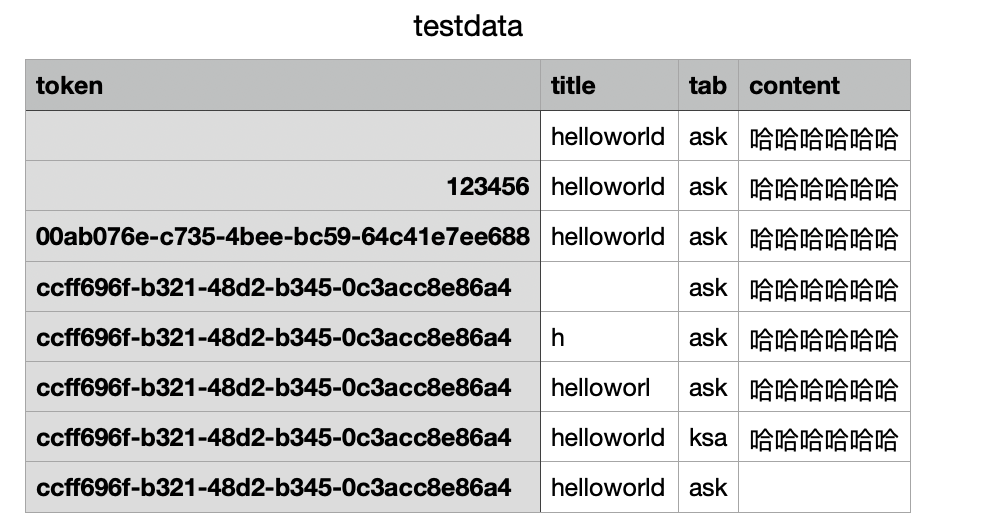Click the "testdata" table title
984x530 pixels.
point(468,26)
